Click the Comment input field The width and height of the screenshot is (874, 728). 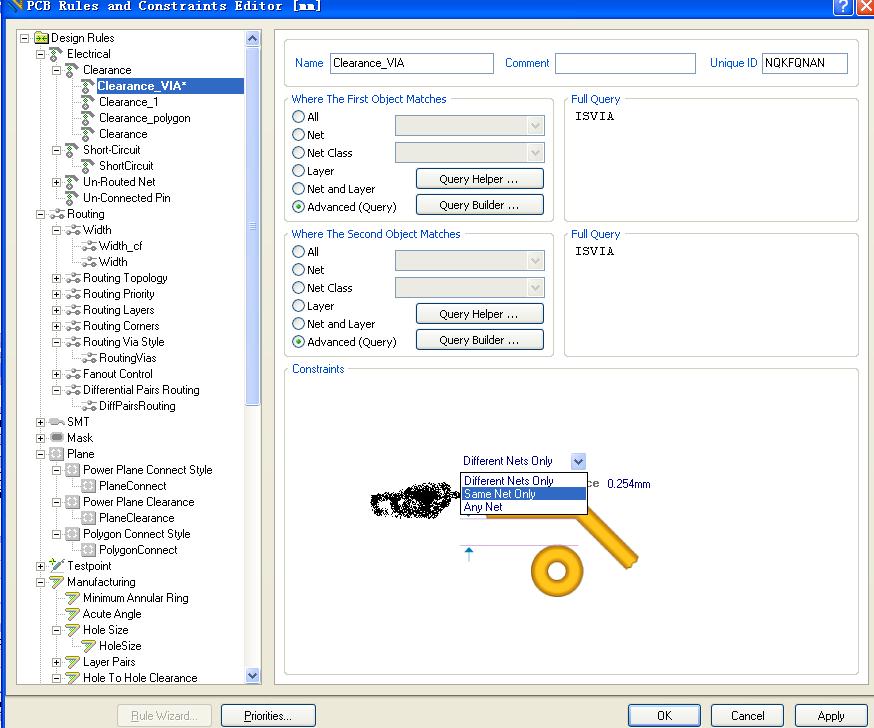pyautogui.click(x=625, y=63)
